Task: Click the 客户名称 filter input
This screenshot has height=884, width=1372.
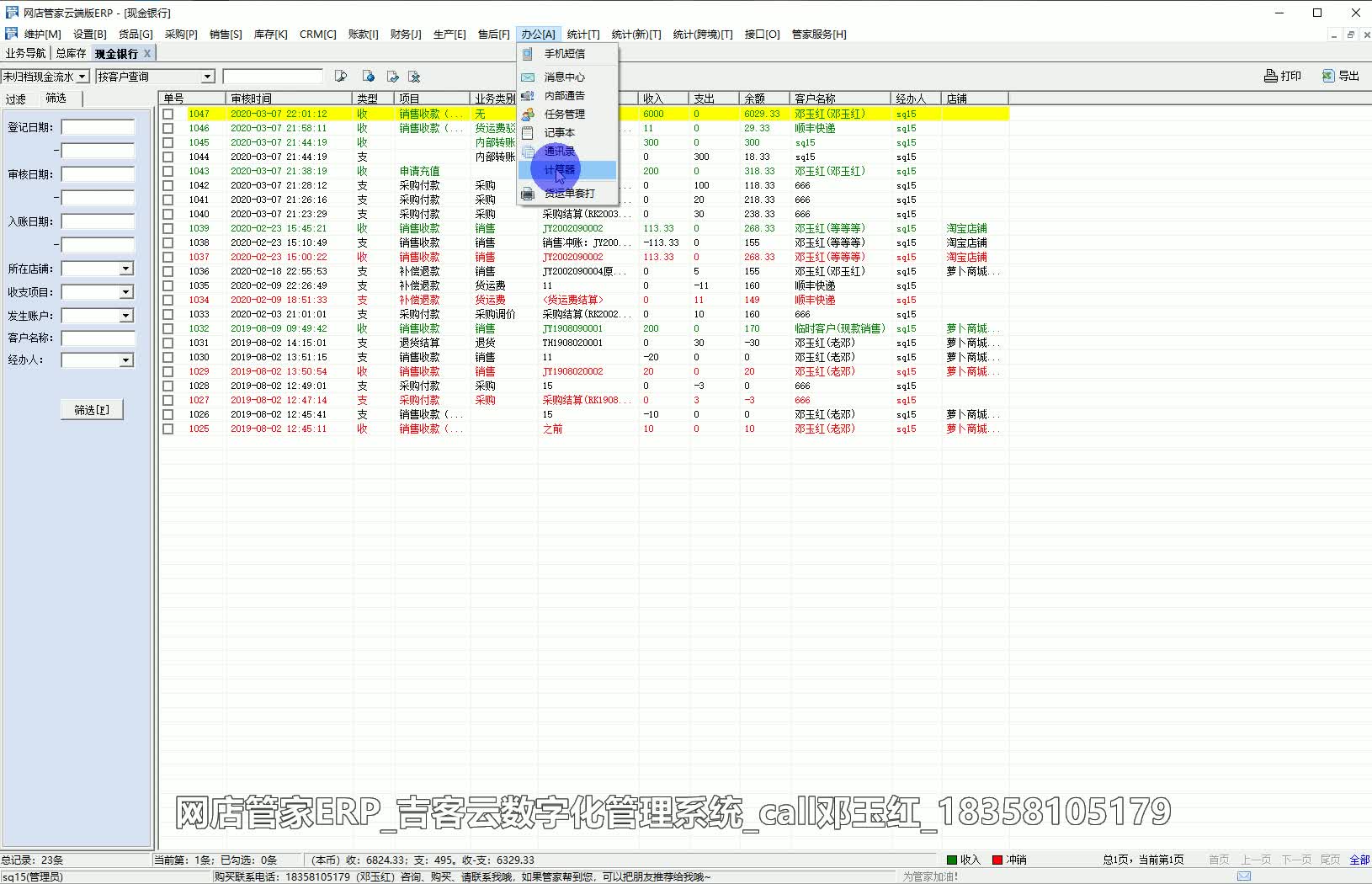Action: (98, 338)
